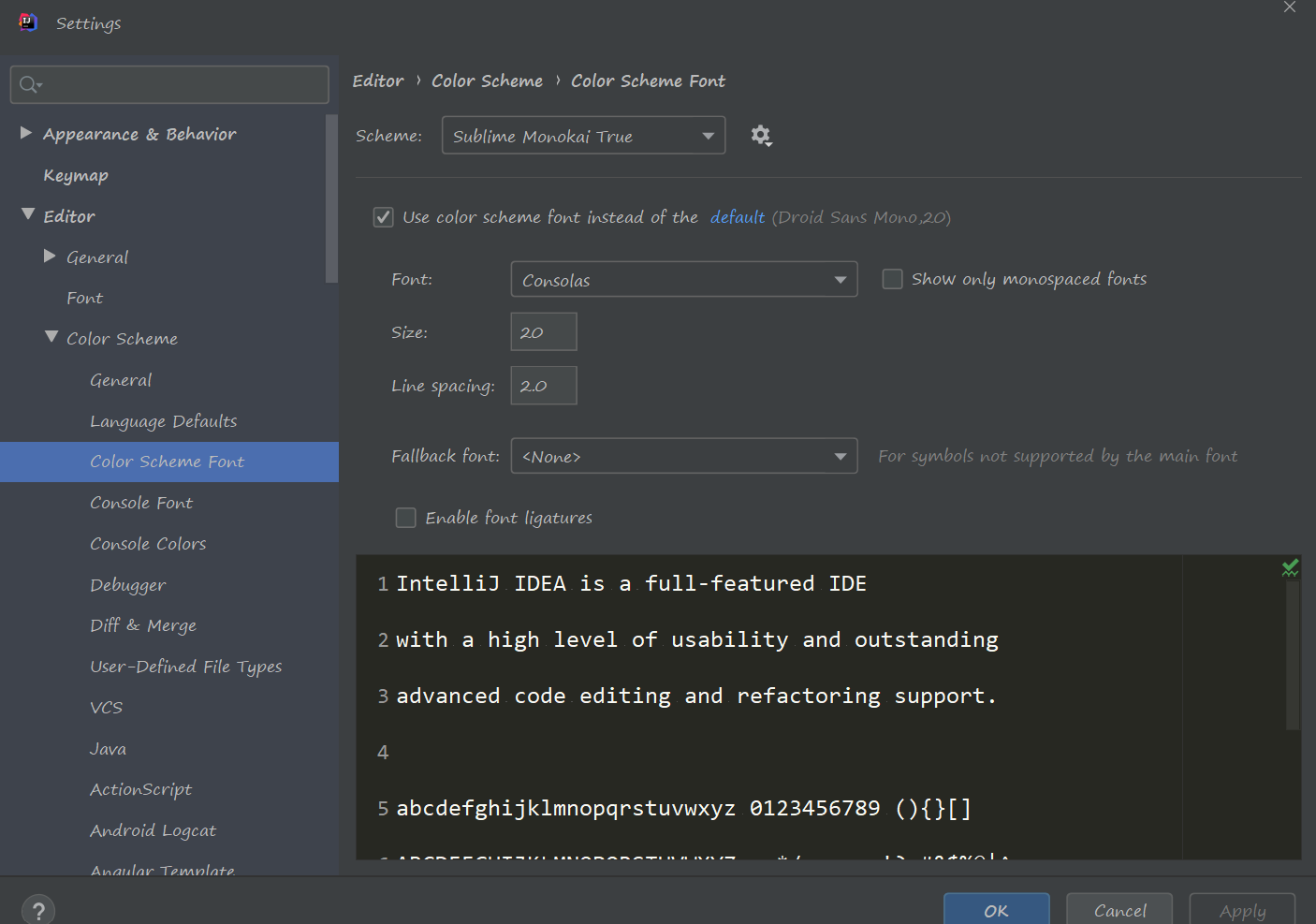Open VCS color settings
The image size is (1316, 924).
106,708
